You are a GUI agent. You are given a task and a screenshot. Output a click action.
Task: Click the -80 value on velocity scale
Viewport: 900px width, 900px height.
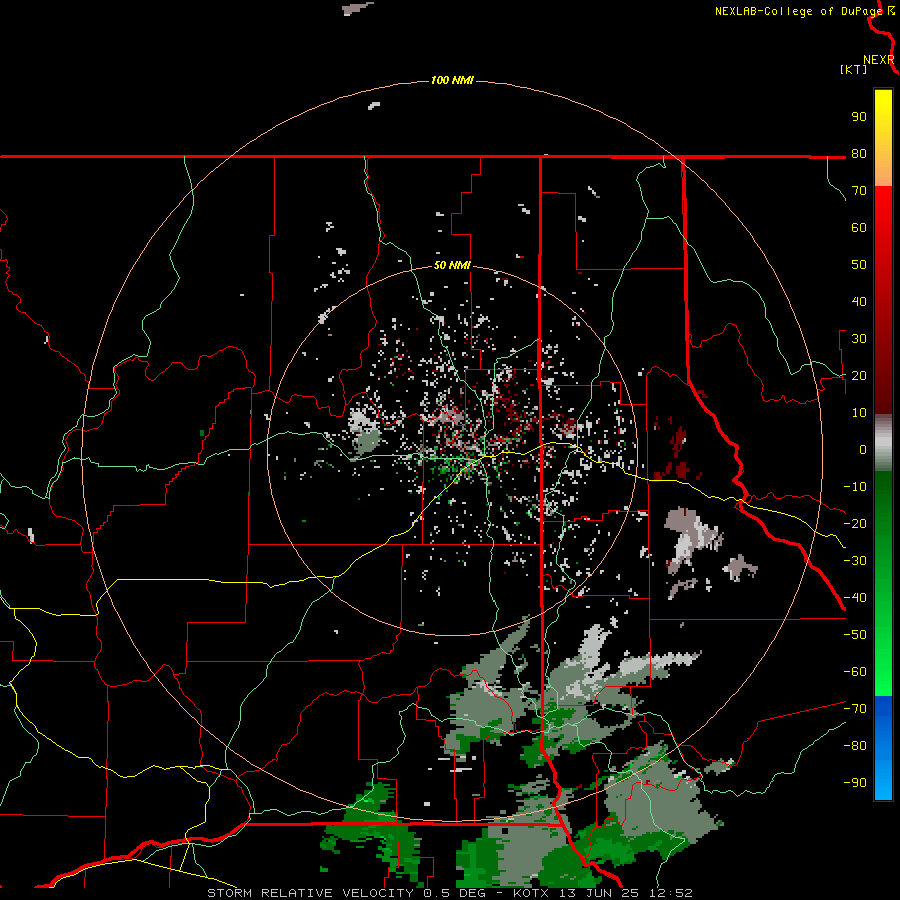(855, 746)
